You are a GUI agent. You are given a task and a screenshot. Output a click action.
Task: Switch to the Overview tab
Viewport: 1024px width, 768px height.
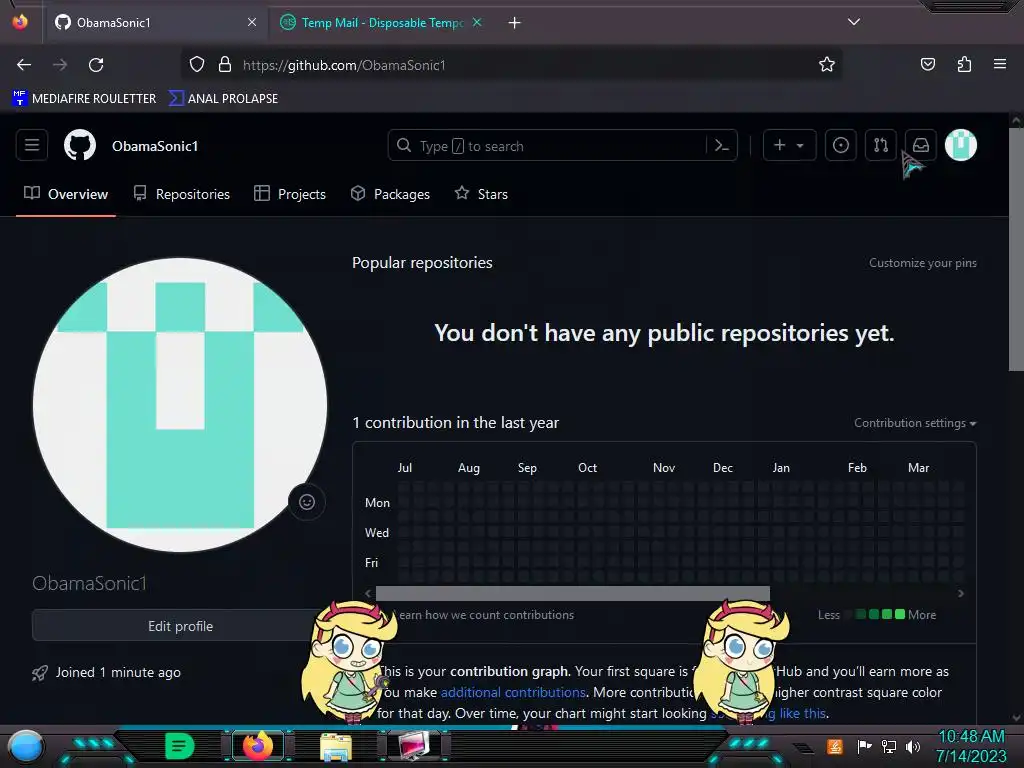(66, 194)
